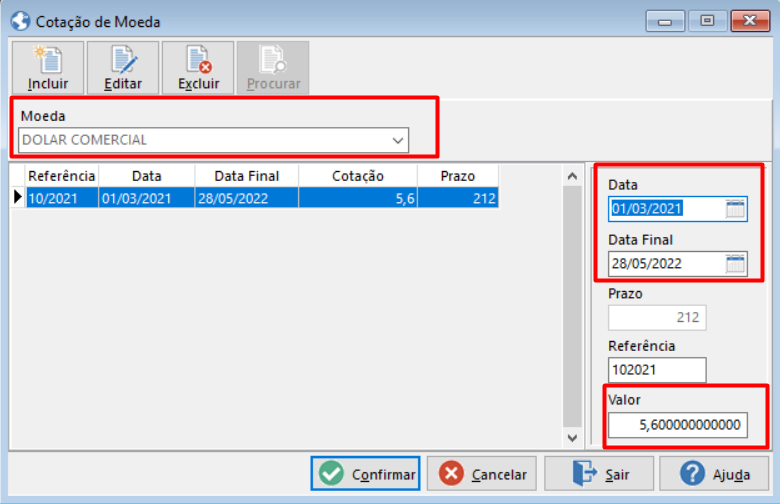Open help with the Ajuda button

(x=714, y=474)
